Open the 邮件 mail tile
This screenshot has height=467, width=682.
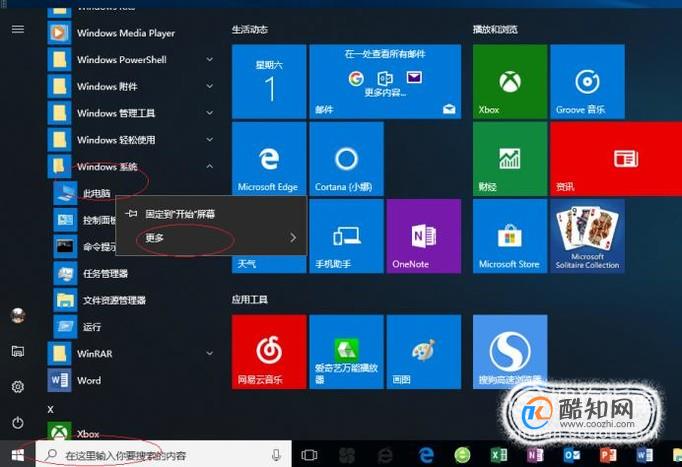(x=385, y=81)
